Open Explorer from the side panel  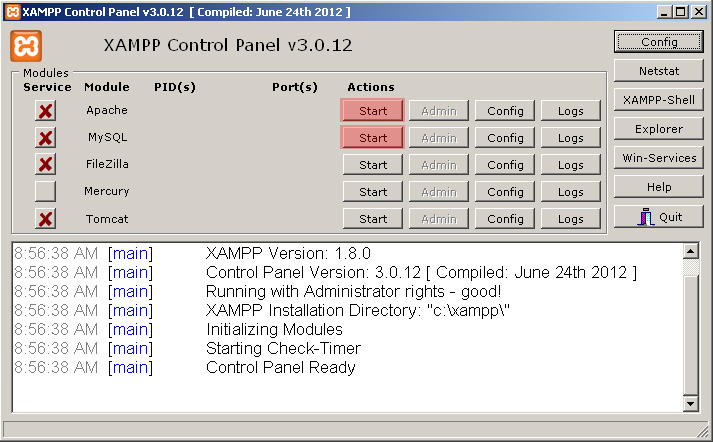coord(659,129)
